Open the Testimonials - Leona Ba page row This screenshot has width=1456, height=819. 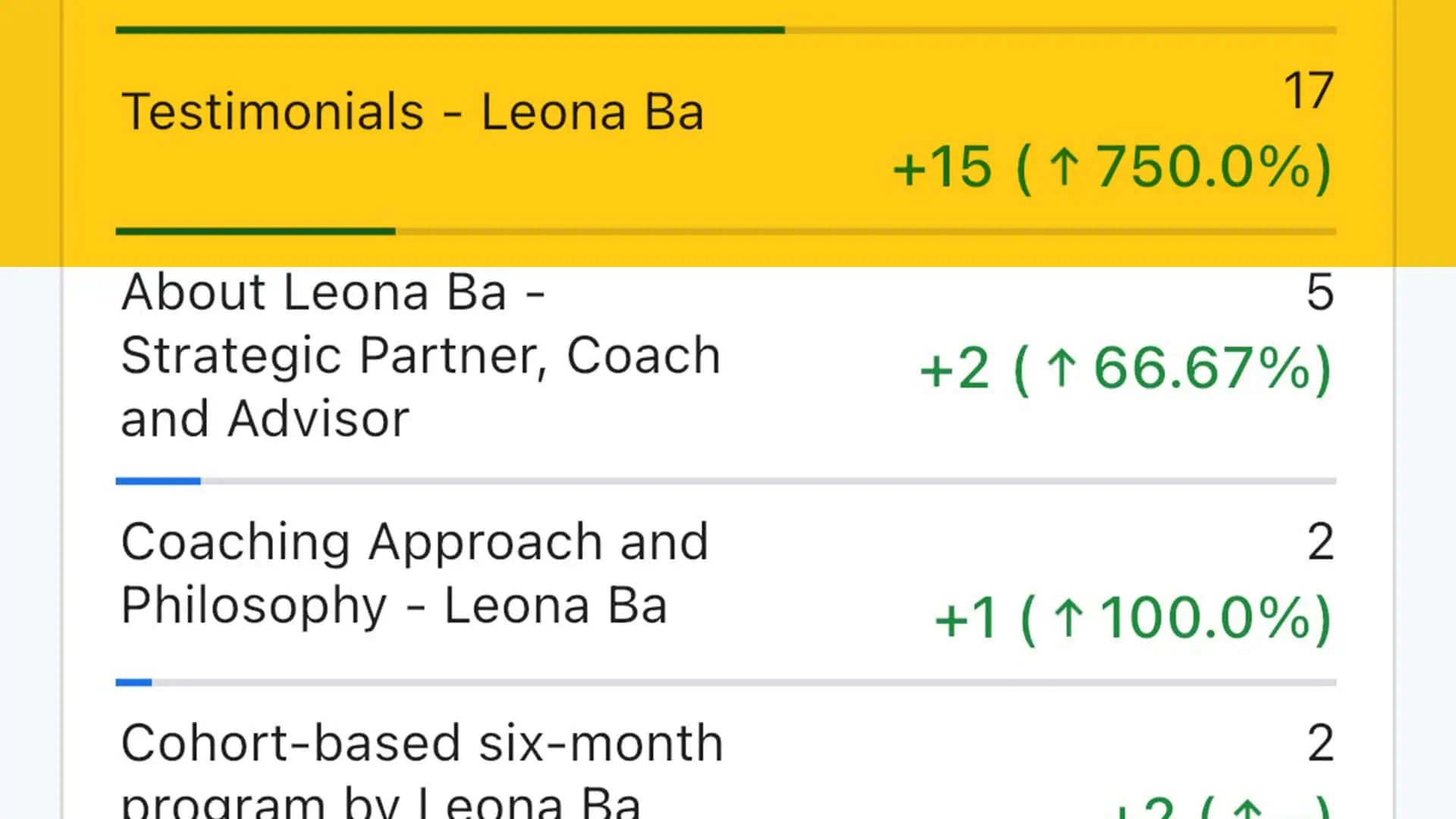pos(413,112)
